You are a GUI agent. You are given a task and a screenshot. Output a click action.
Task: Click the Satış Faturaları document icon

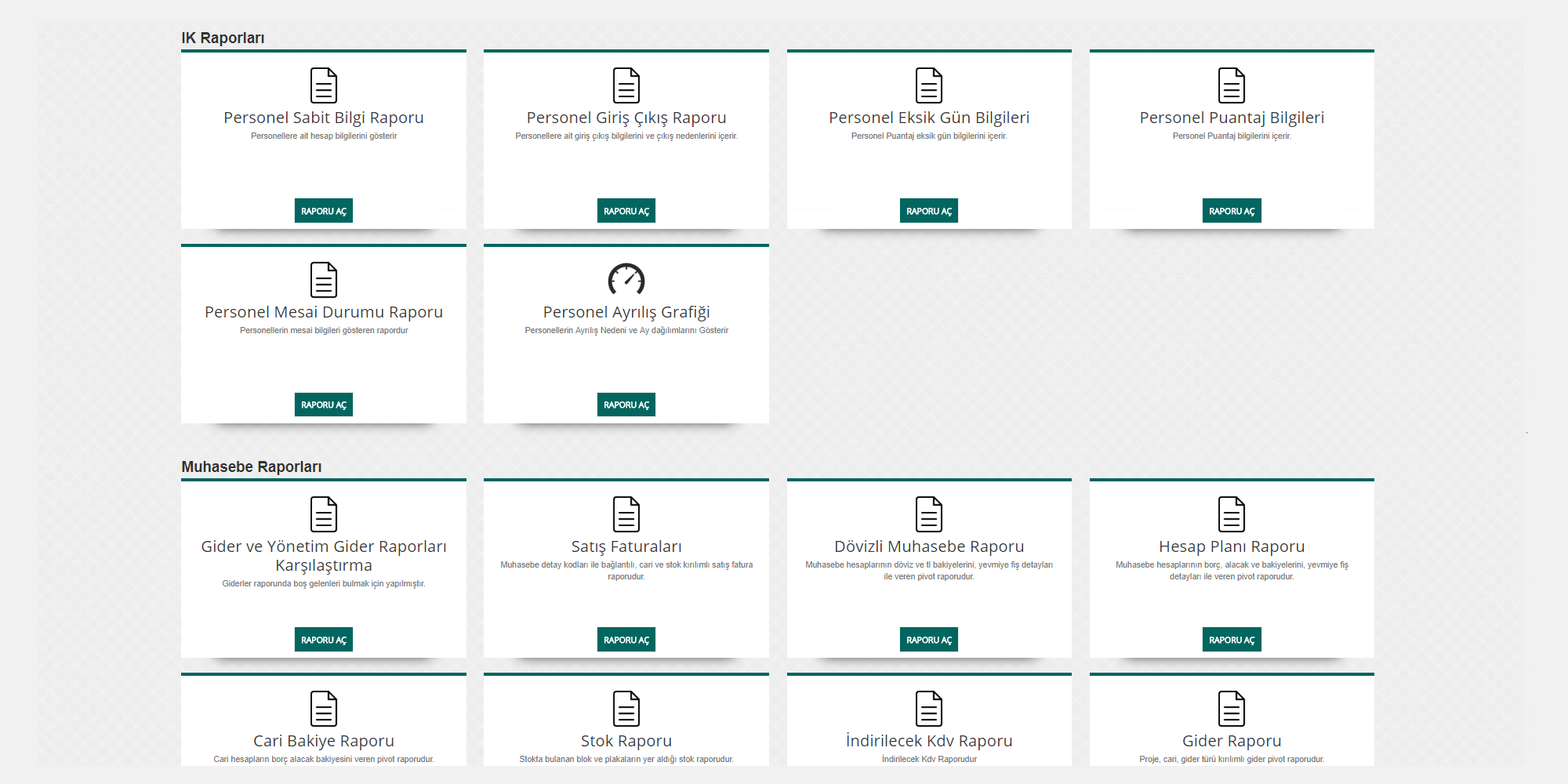pos(626,514)
